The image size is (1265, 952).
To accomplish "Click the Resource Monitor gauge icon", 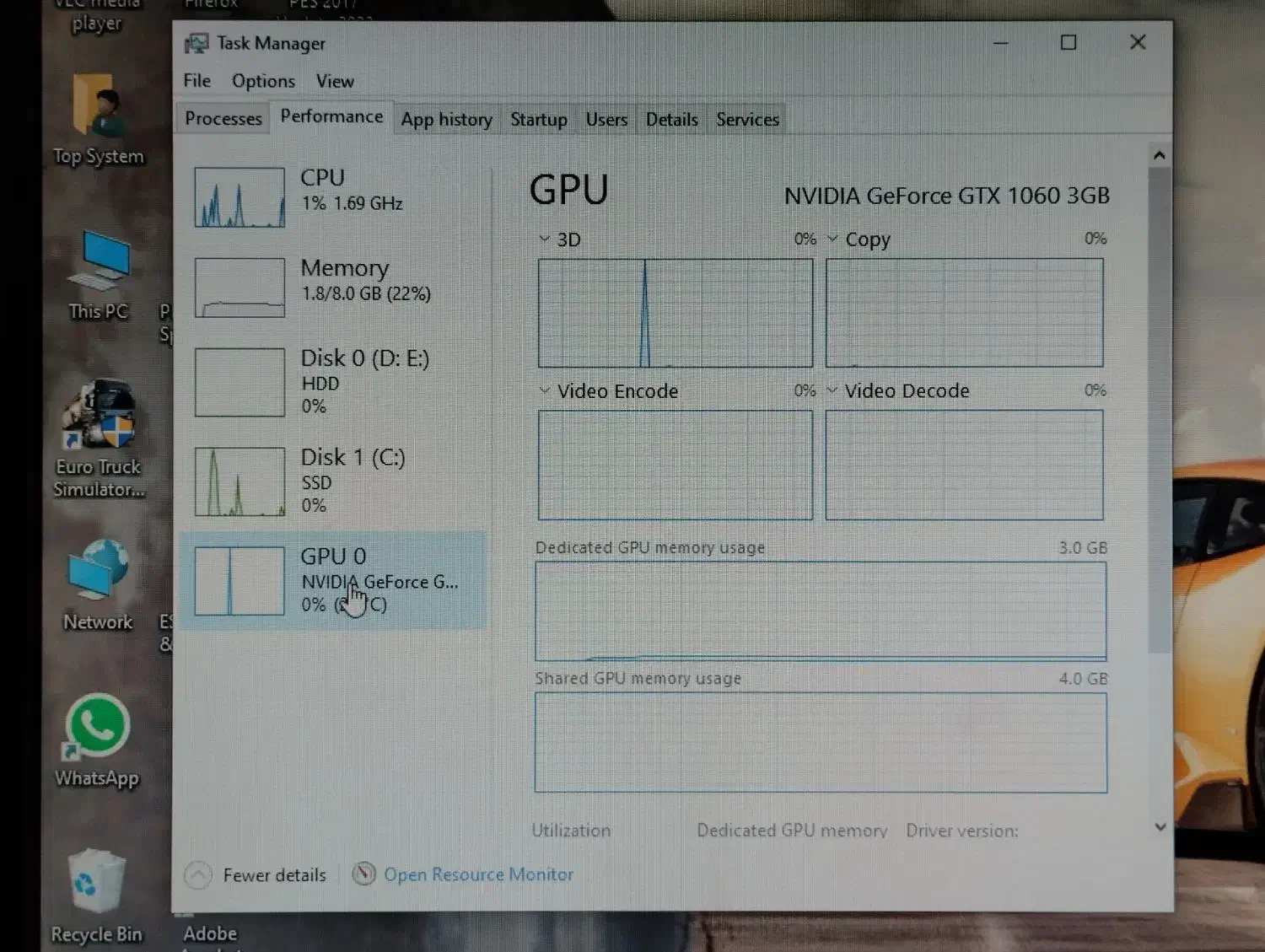I will pos(363,874).
